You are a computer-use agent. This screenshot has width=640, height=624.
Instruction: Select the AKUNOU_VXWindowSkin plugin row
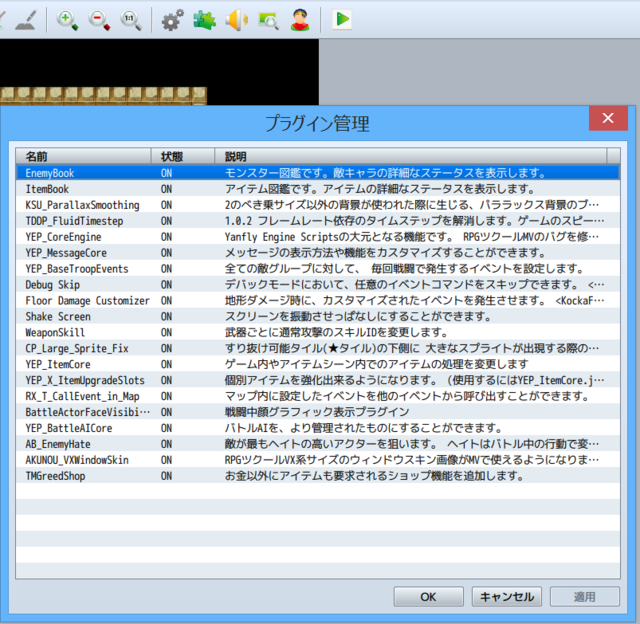(318, 460)
